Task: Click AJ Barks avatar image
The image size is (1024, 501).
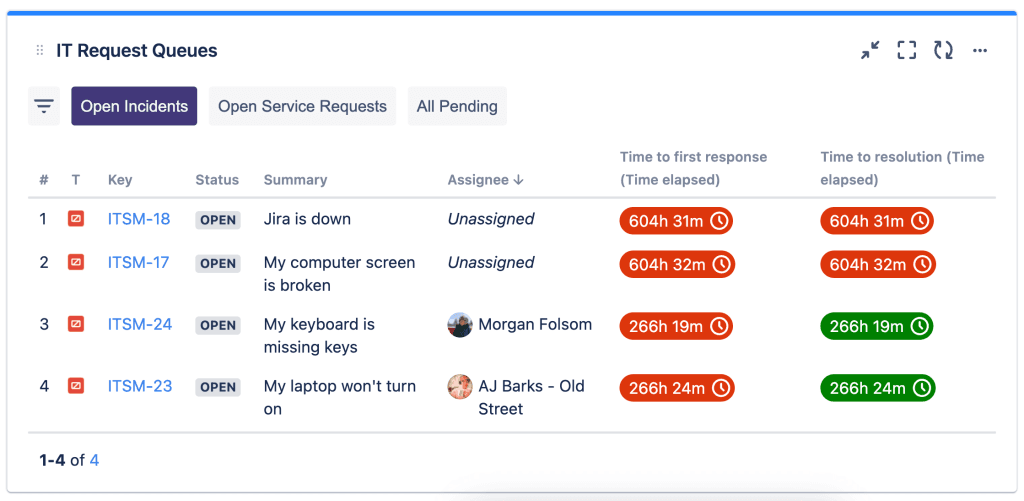Action: [460, 387]
